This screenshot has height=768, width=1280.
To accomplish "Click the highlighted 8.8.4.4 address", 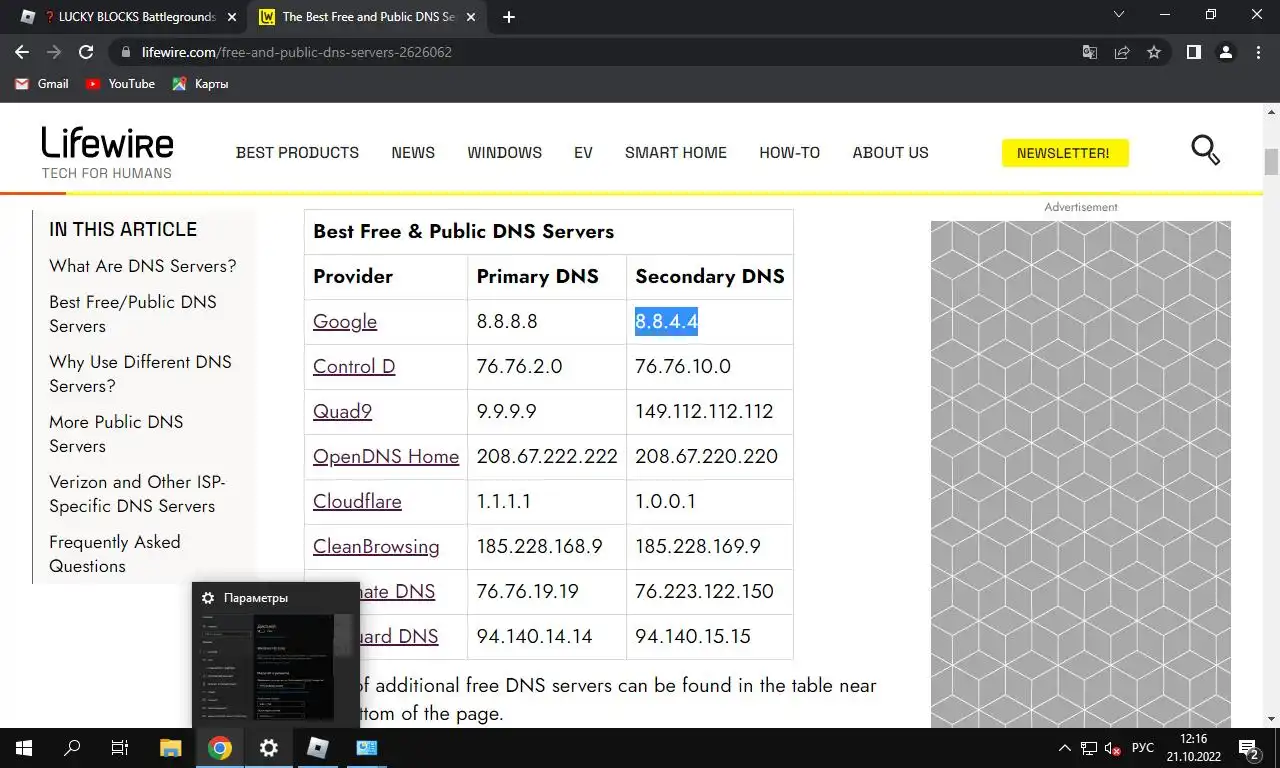I will pyautogui.click(x=666, y=321).
